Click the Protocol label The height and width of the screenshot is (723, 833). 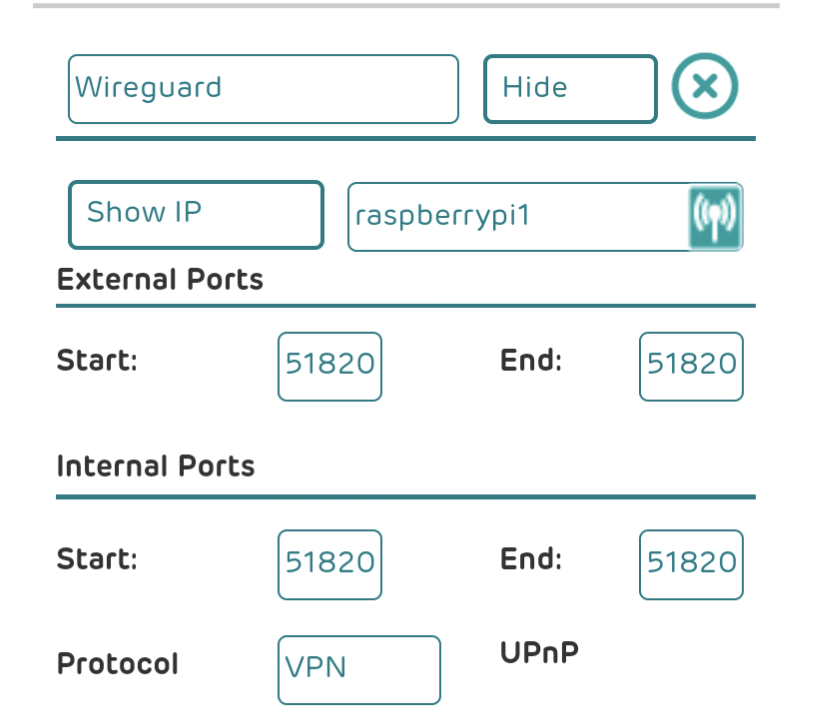point(118,664)
